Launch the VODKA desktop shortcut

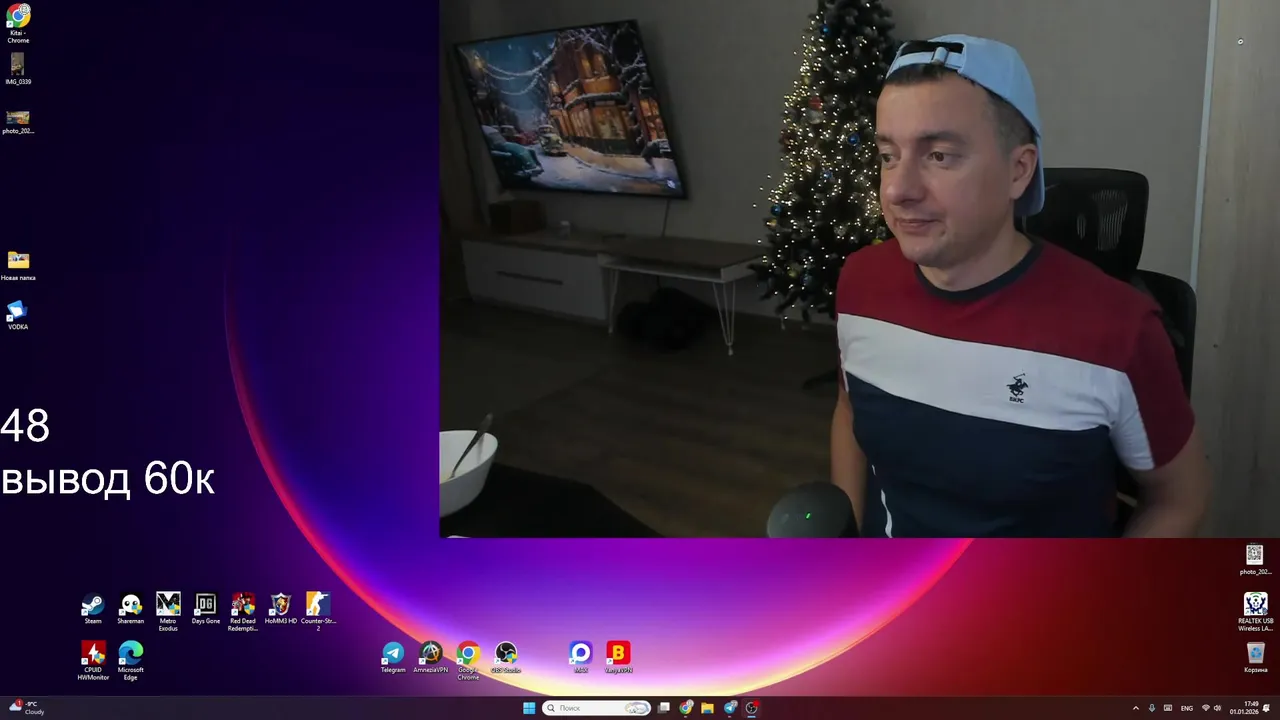(18, 315)
